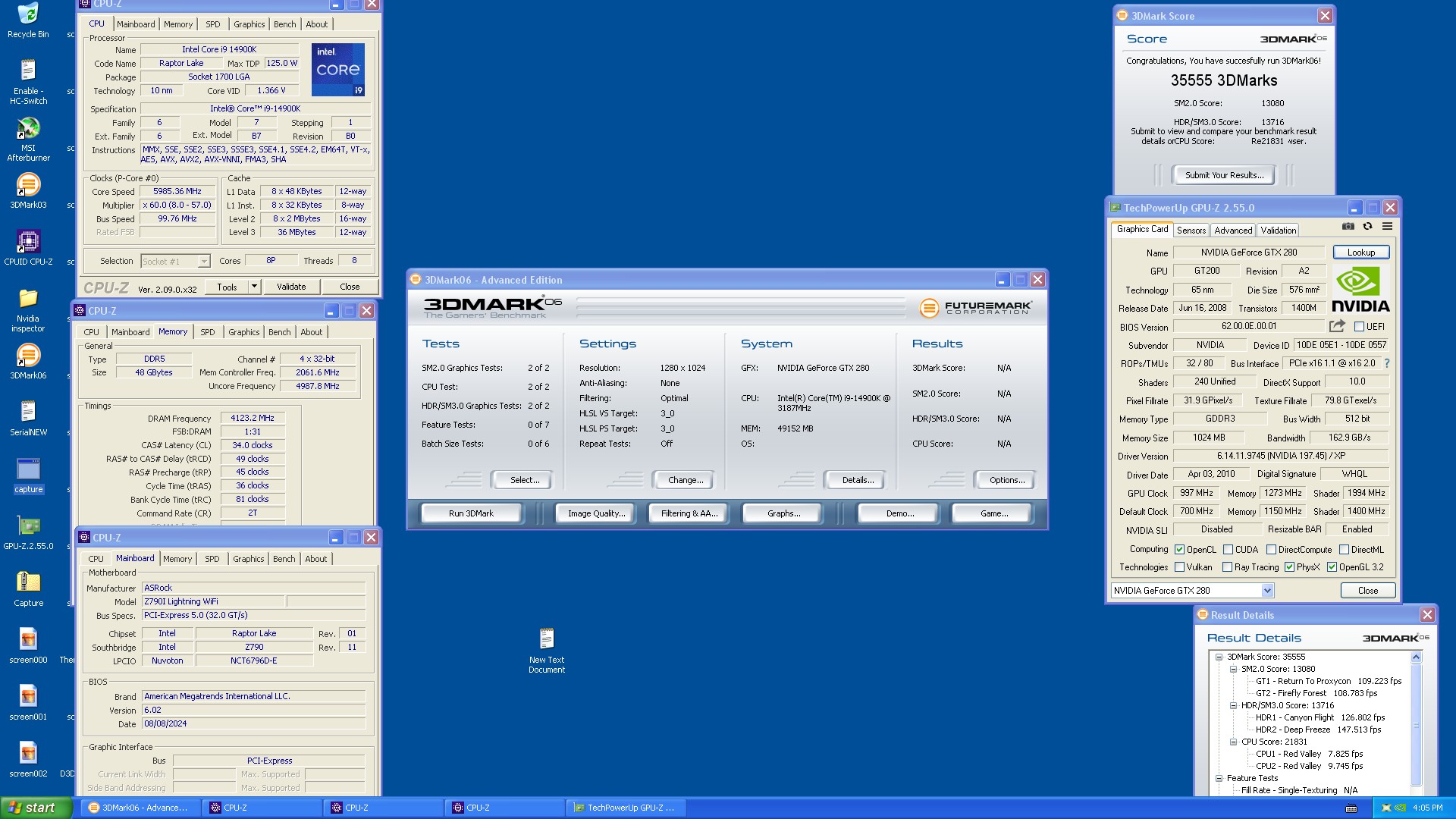The height and width of the screenshot is (819, 1456).
Task: Click Change settings button in 3DMark06
Action: [686, 480]
